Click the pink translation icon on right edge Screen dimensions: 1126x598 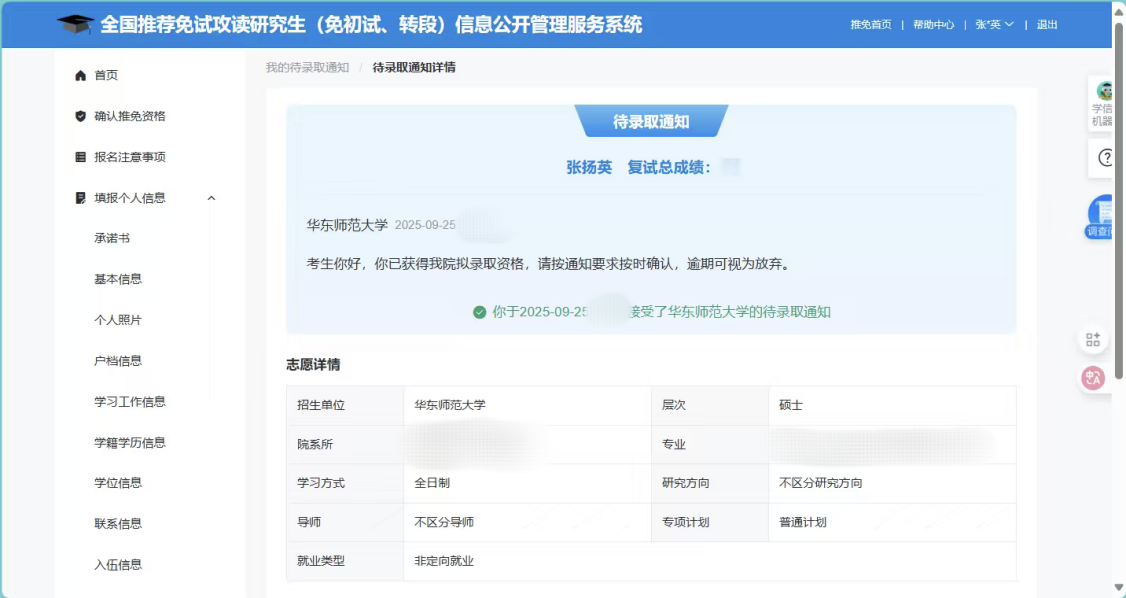(x=1093, y=378)
